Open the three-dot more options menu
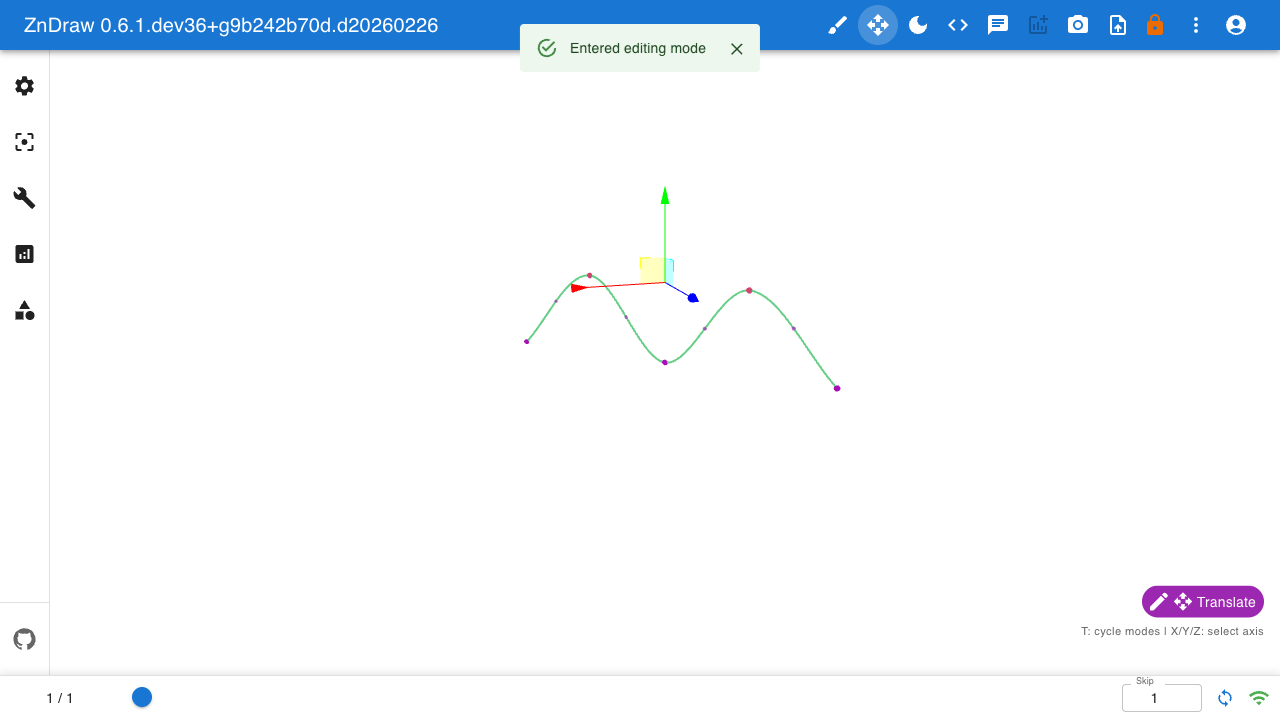Viewport: 1280px width, 720px height. [x=1196, y=25]
